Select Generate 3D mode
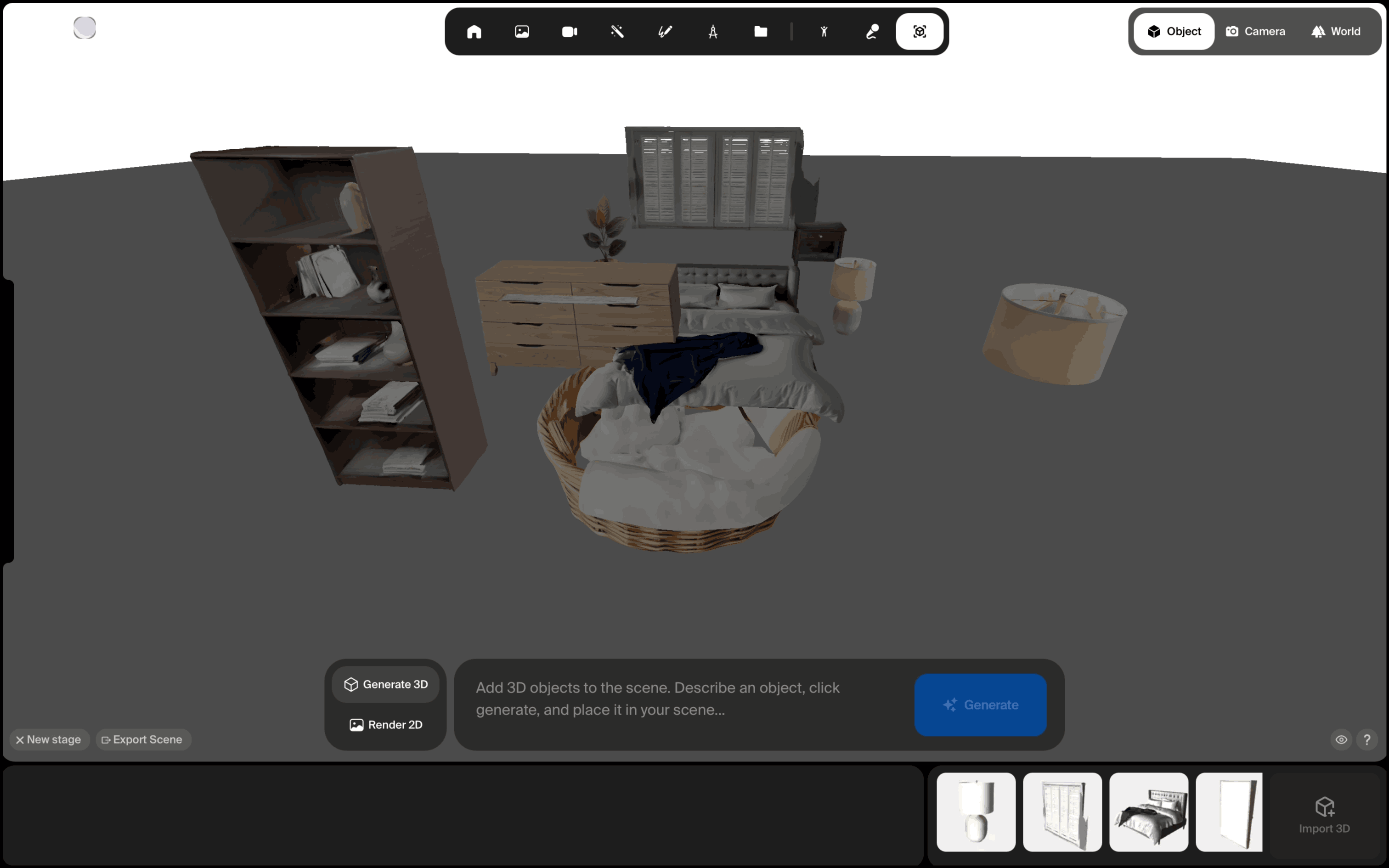The image size is (1389, 868). [386, 684]
